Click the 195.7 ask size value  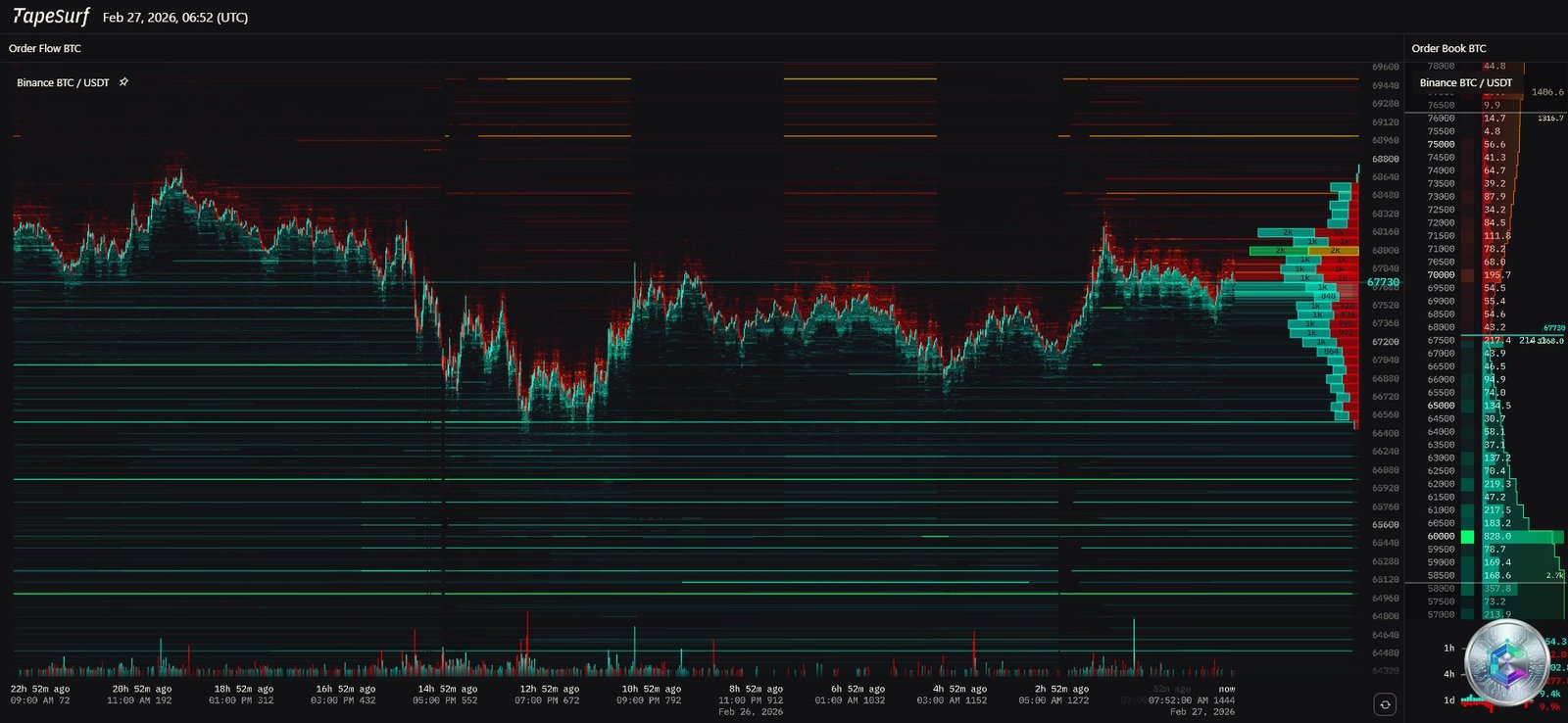pyautogui.click(x=1496, y=275)
